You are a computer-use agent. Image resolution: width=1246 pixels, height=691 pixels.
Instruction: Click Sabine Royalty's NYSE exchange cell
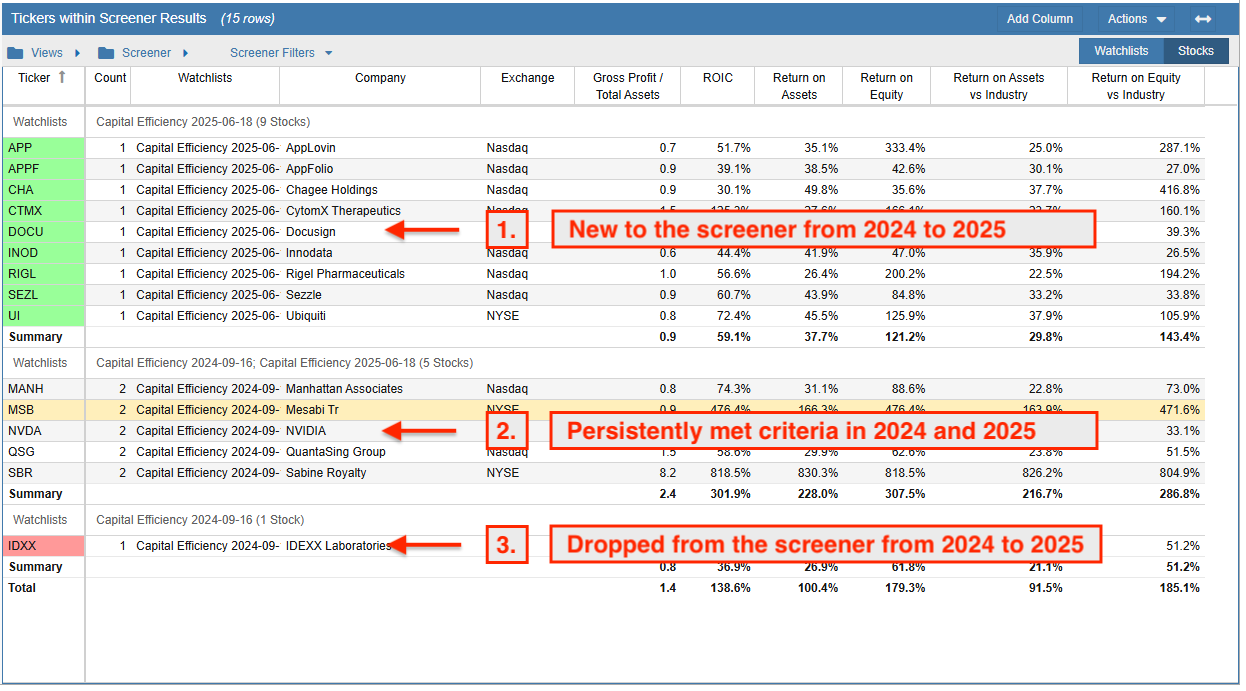(x=503, y=473)
